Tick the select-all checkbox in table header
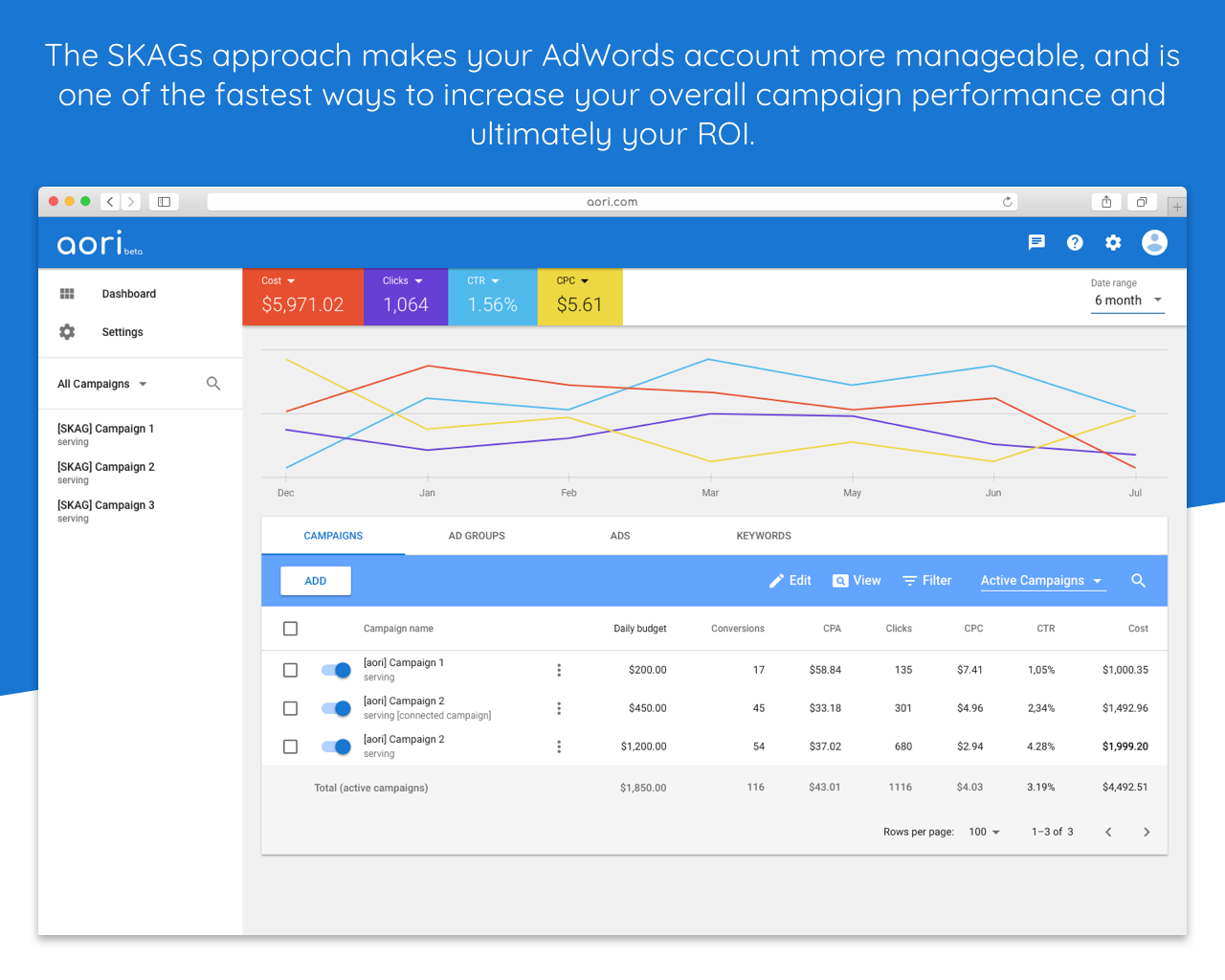 click(290, 629)
